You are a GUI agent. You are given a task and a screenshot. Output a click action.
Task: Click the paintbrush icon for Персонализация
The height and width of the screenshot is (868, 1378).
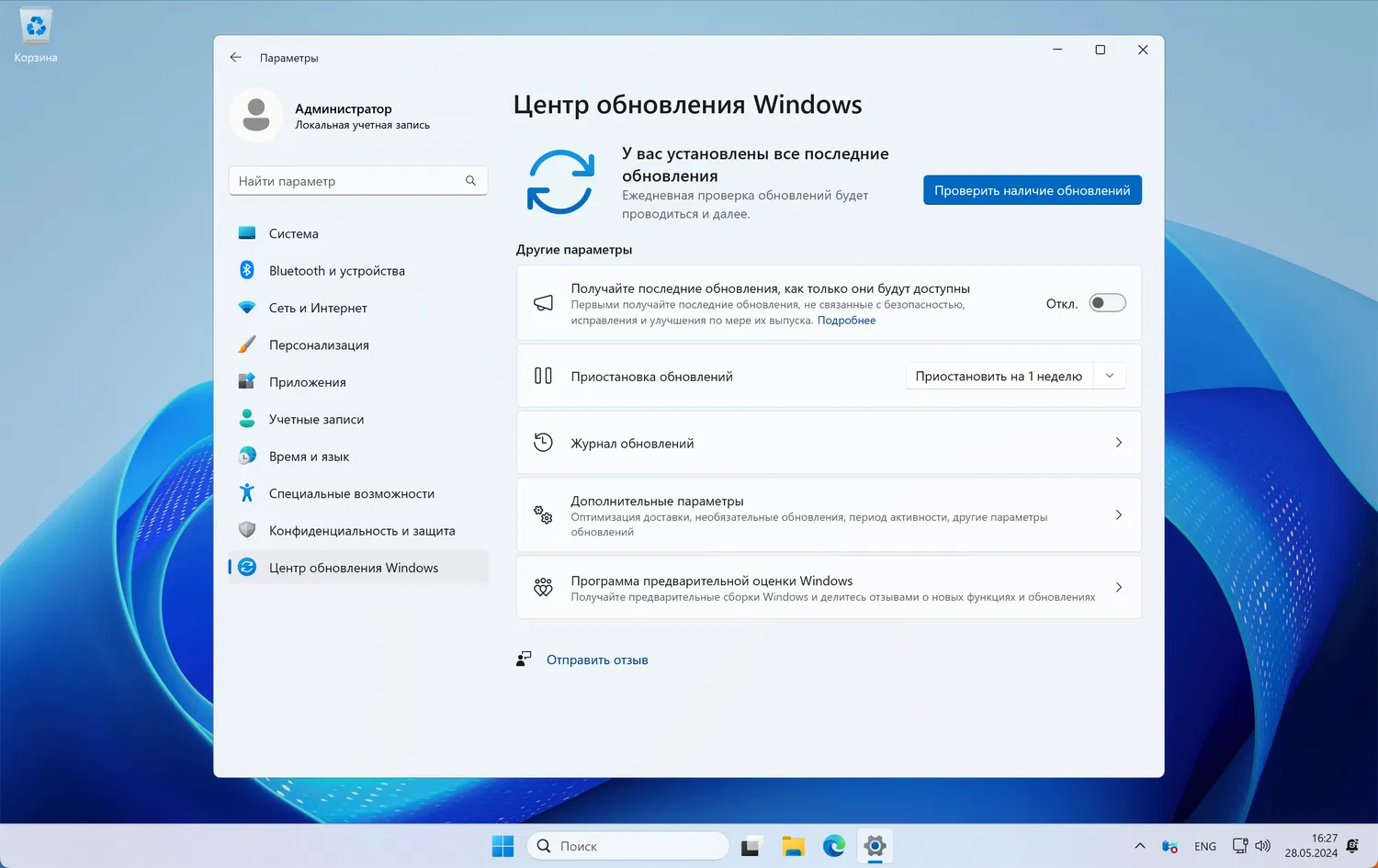(247, 344)
